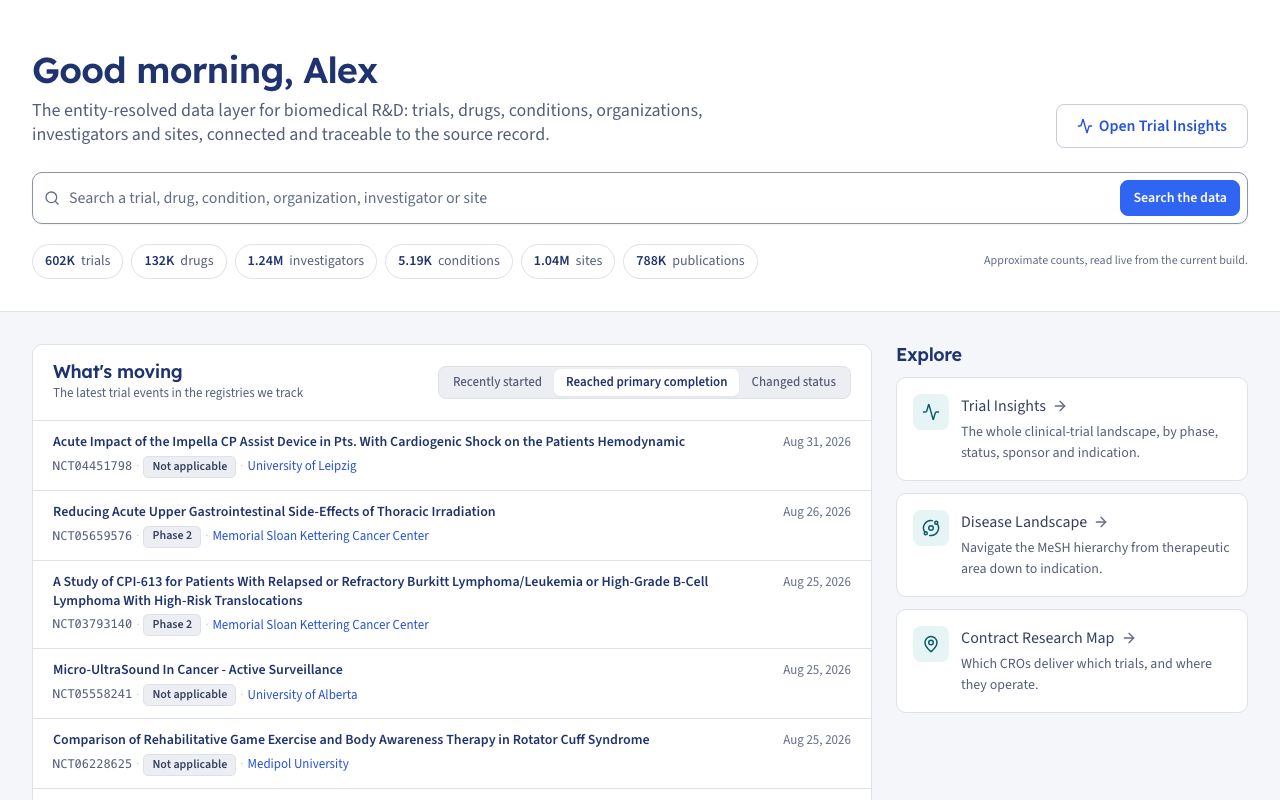
Task: Click the Search the data button
Action: [x=1180, y=198]
